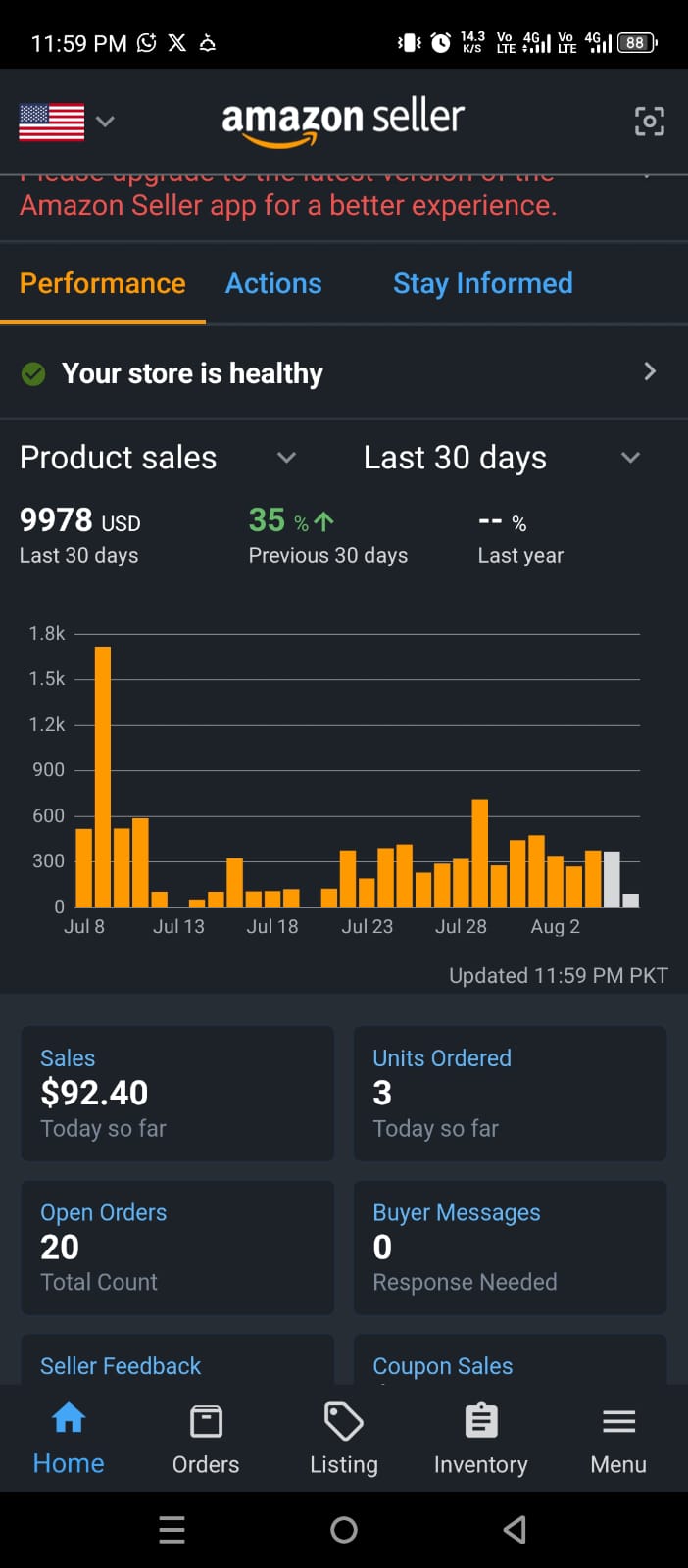This screenshot has height=1568, width=688.
Task: Open the Buyer Messages card
Action: [x=510, y=1247]
